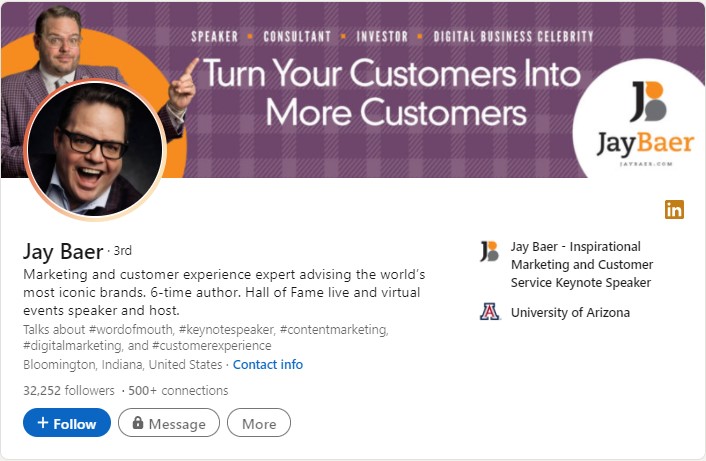This screenshot has height=461, width=706.
Task: Click the #customerexperience hashtag
Action: [x=212, y=346]
